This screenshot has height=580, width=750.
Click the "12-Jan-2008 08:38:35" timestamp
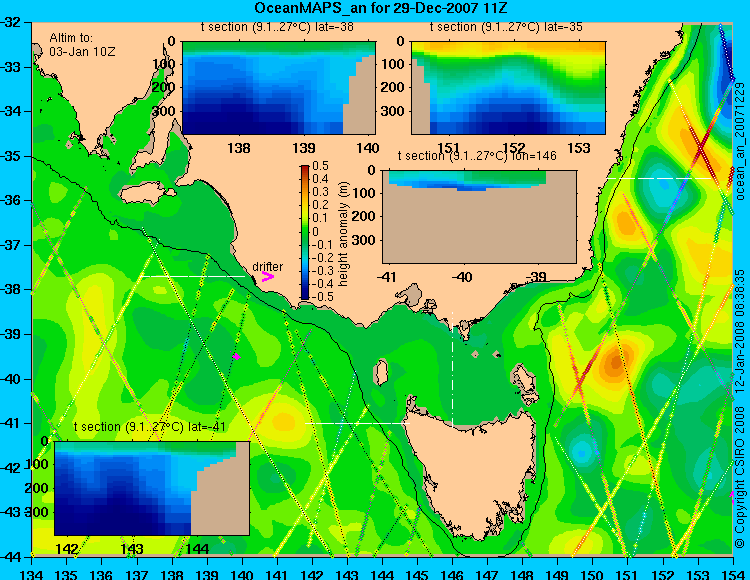pyautogui.click(x=740, y=331)
